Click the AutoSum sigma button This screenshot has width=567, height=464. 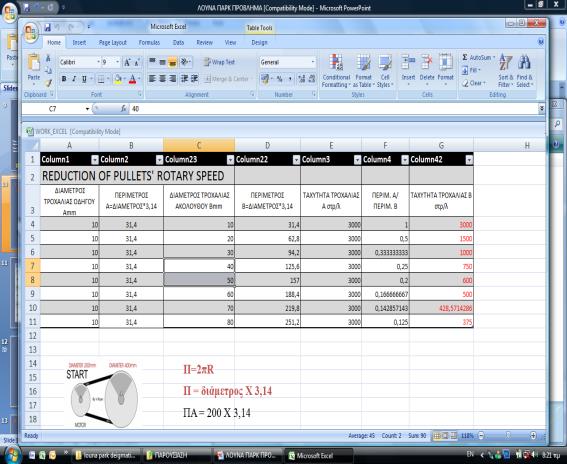tap(477, 58)
